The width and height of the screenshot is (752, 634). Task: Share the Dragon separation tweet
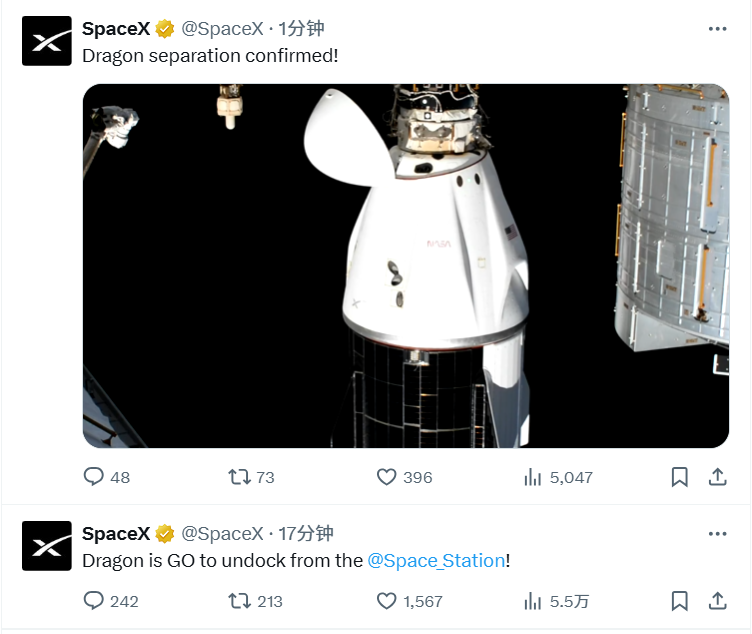point(717,477)
